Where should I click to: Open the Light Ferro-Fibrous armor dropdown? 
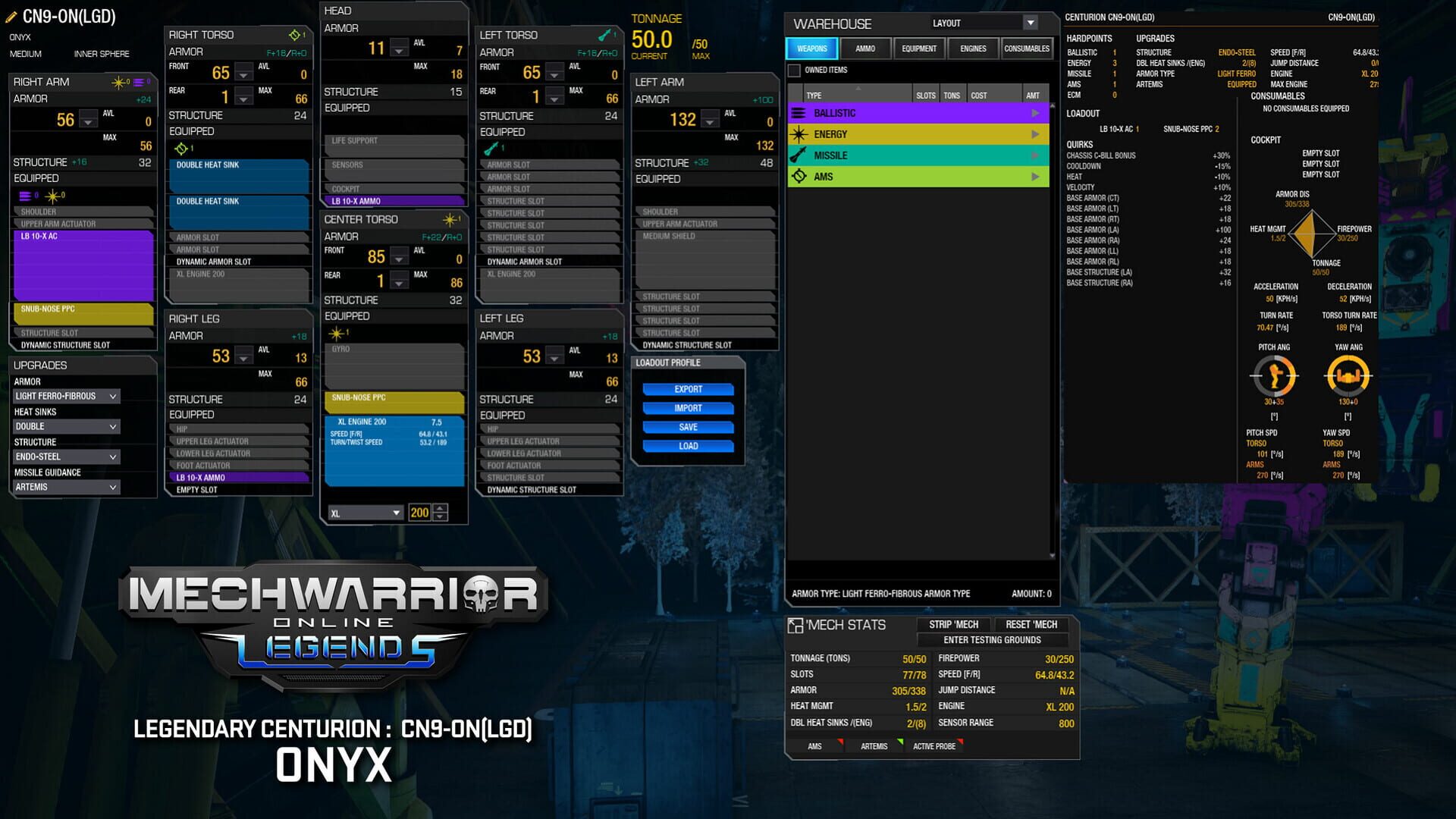click(x=67, y=396)
